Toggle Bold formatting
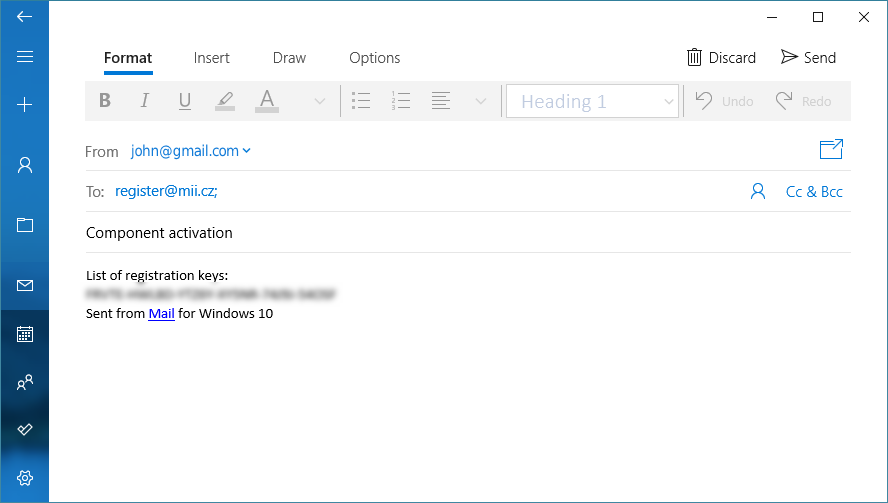 (x=105, y=101)
